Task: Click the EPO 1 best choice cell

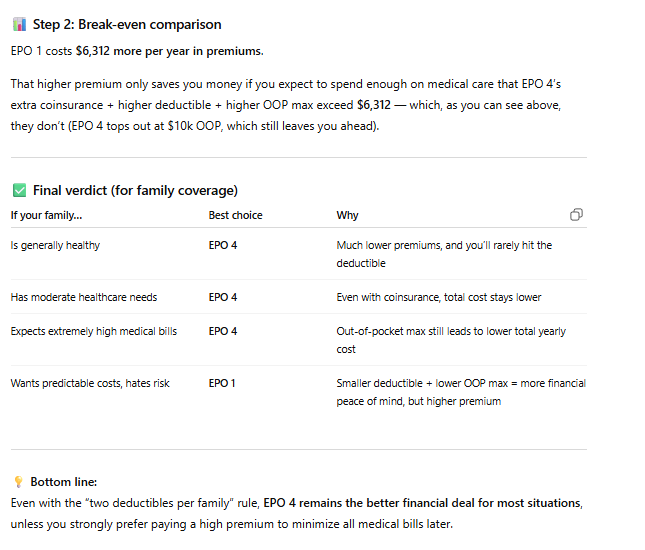Action: [222, 383]
